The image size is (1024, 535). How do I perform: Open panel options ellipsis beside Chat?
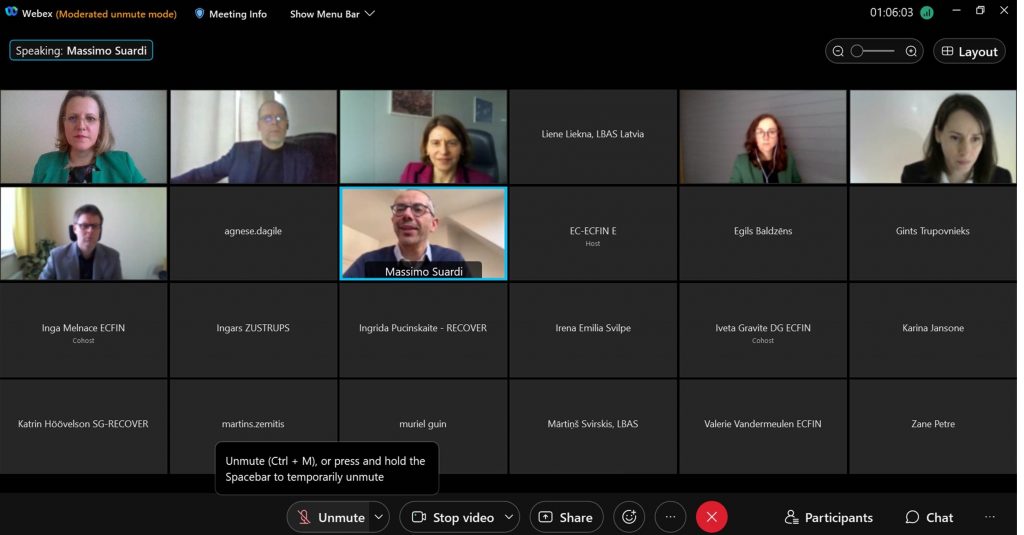pyautogui.click(x=990, y=517)
